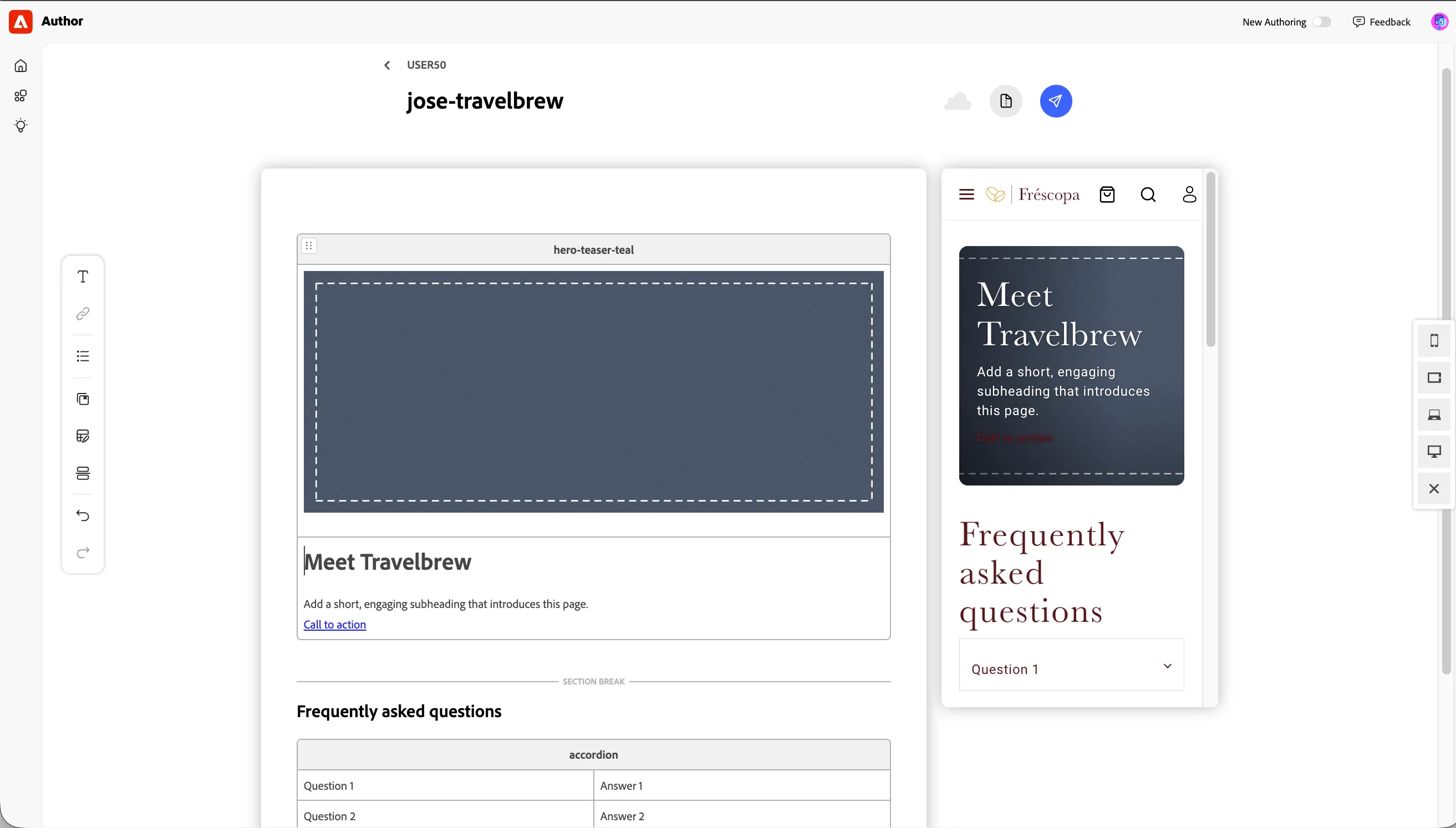Open the apps grid sidebar icon
This screenshot has height=828, width=1456.
21,95
